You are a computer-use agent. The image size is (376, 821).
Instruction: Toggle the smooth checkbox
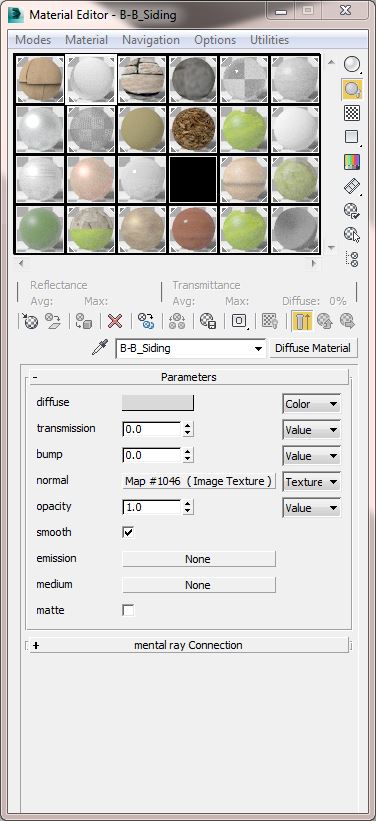click(x=128, y=532)
